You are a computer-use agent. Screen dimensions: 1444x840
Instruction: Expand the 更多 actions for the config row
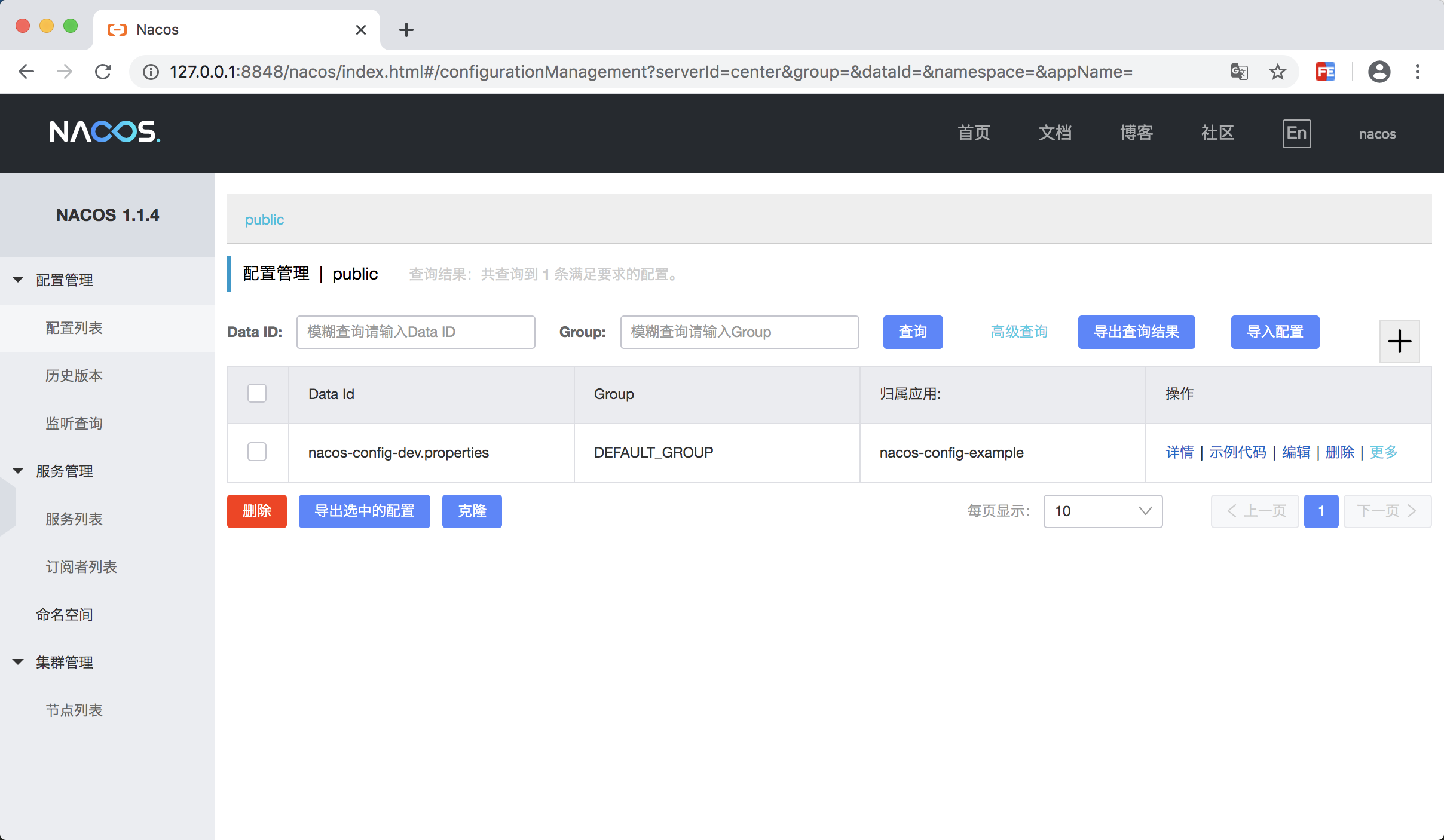1384,452
